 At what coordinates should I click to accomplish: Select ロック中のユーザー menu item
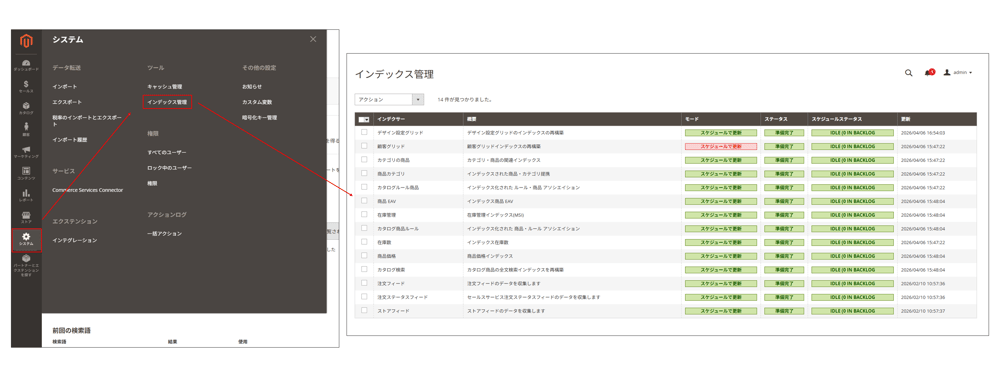point(170,168)
